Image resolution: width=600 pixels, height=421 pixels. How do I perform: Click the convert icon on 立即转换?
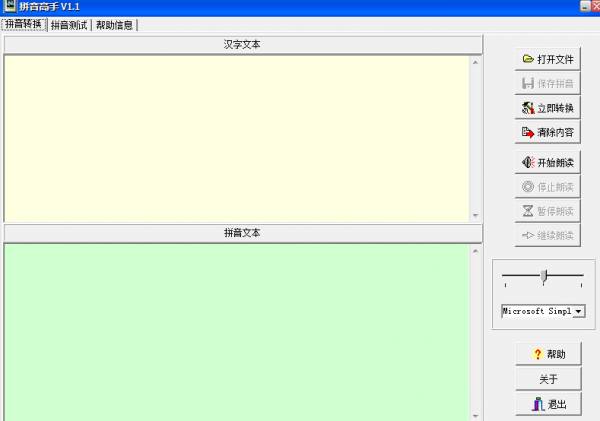coord(528,108)
